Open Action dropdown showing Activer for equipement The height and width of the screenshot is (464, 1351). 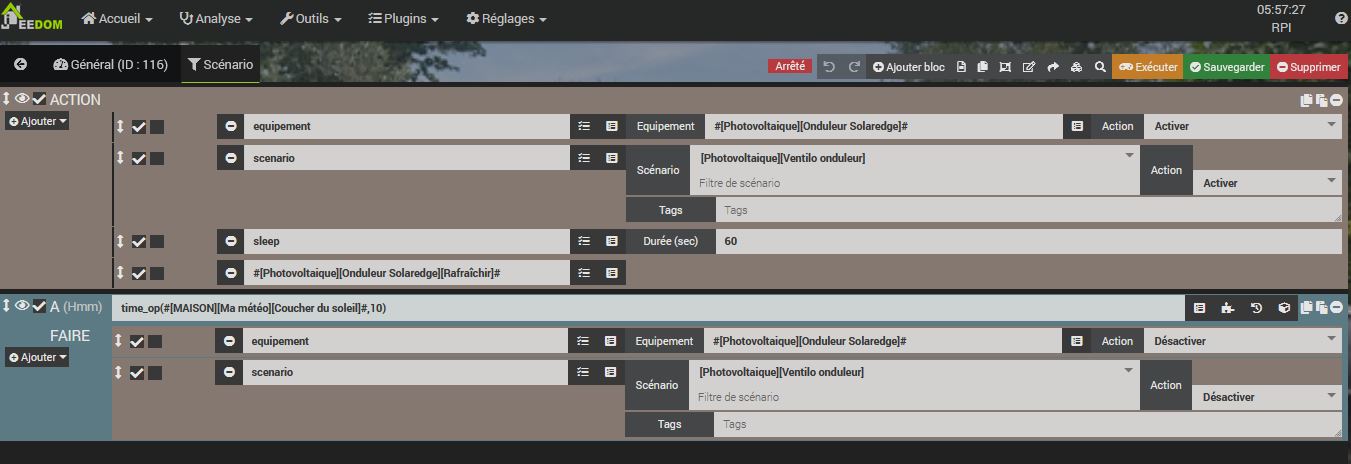(x=1243, y=126)
